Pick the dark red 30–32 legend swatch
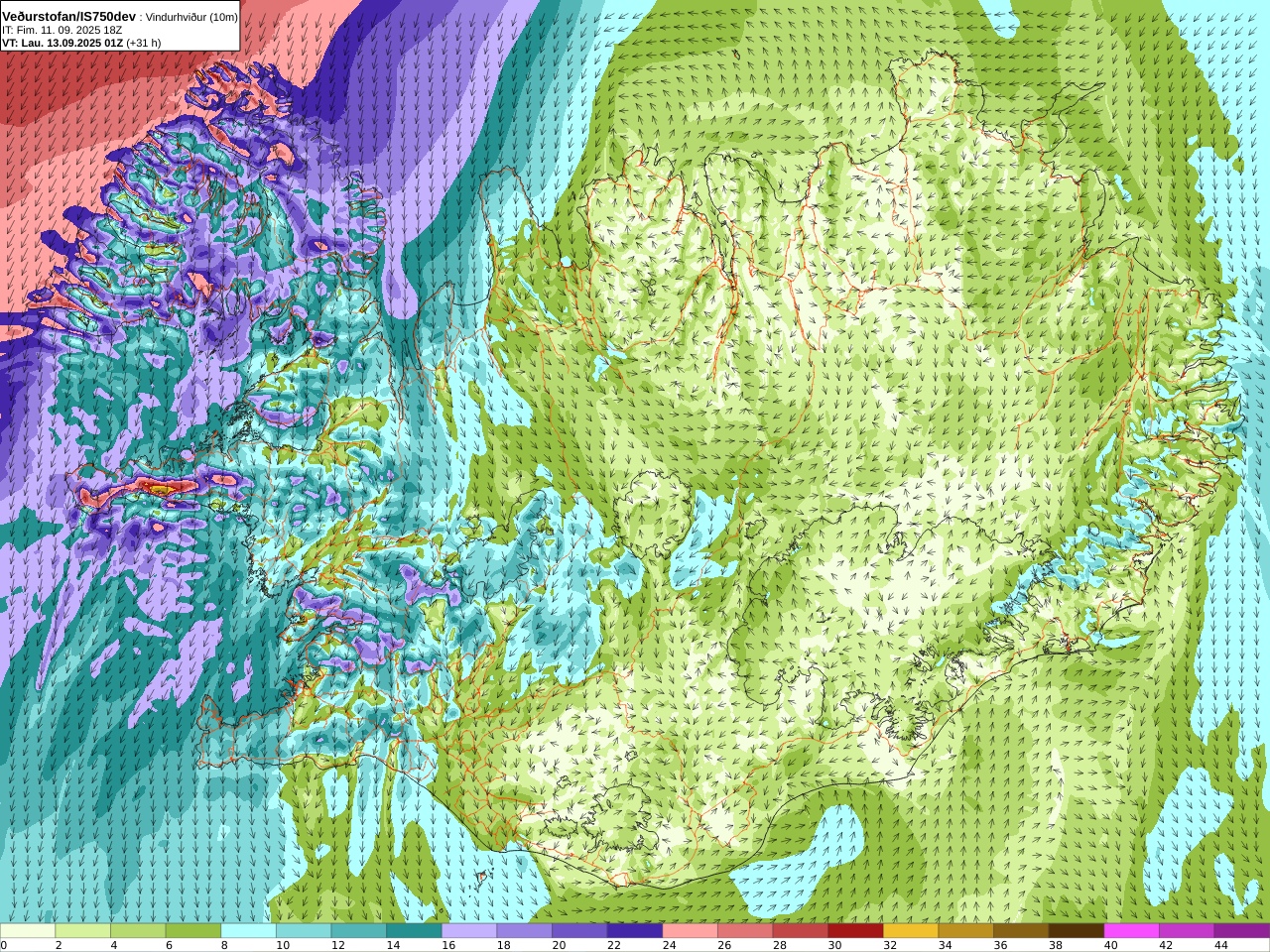Screen dimensions: 1270x952 click(x=855, y=931)
